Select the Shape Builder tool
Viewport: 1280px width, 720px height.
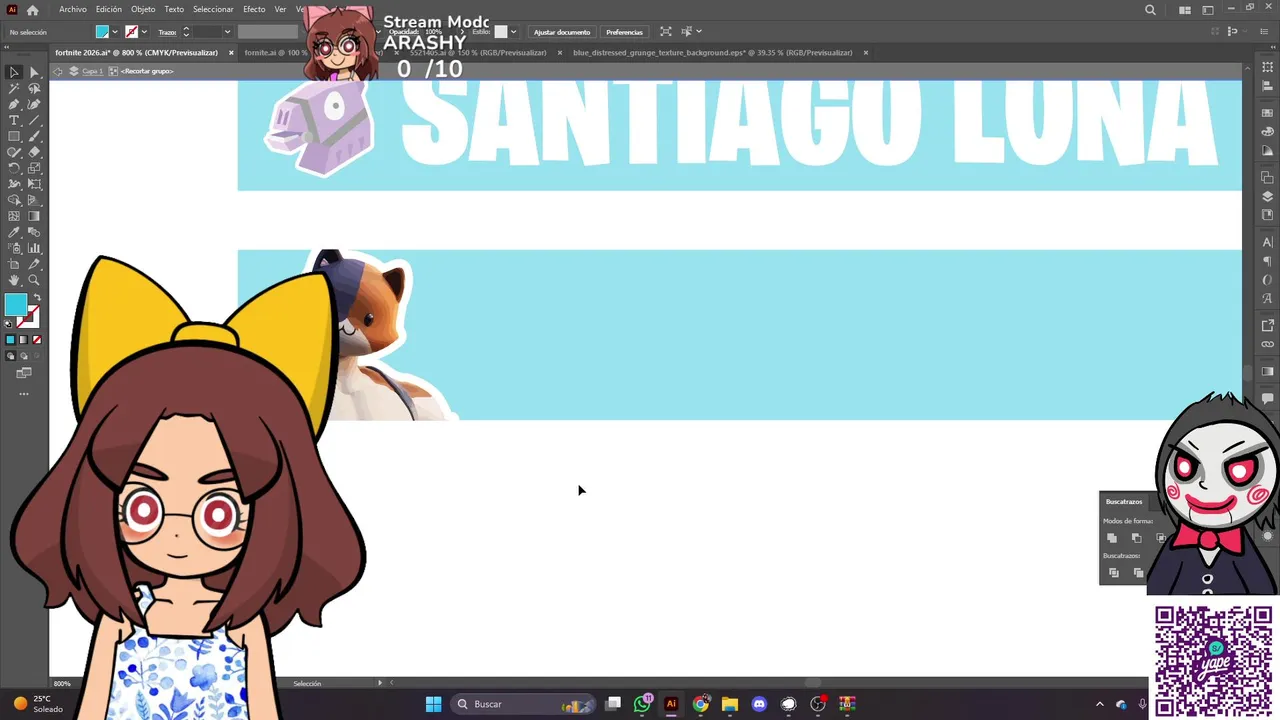pyautogui.click(x=14, y=200)
